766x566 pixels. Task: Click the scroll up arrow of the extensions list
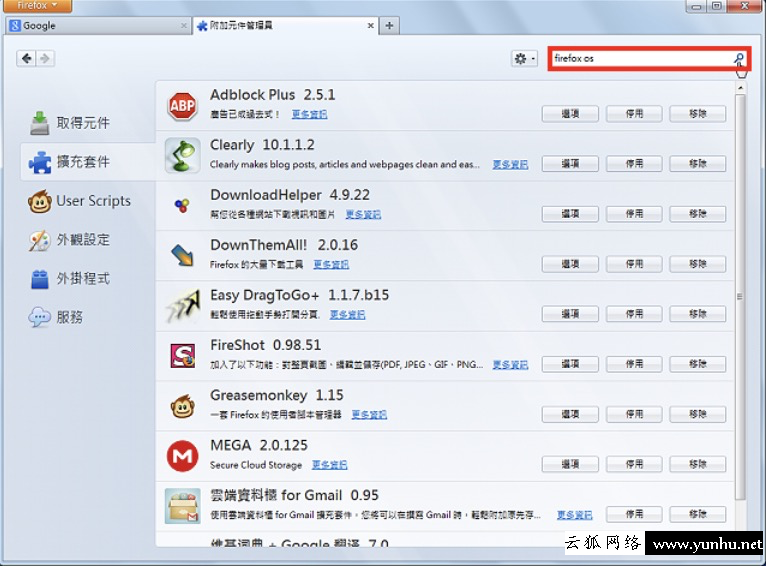tap(740, 88)
